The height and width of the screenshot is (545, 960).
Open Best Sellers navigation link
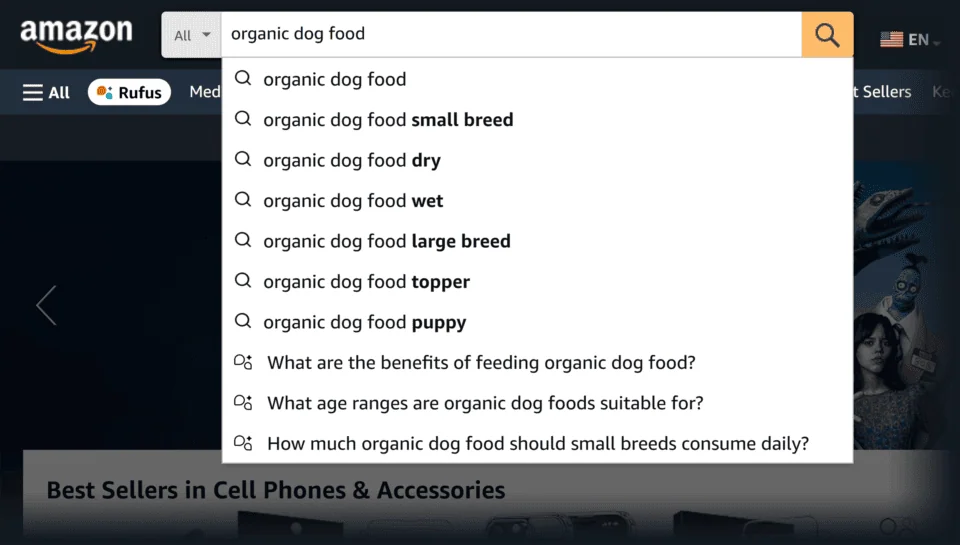pyautogui.click(x=882, y=92)
